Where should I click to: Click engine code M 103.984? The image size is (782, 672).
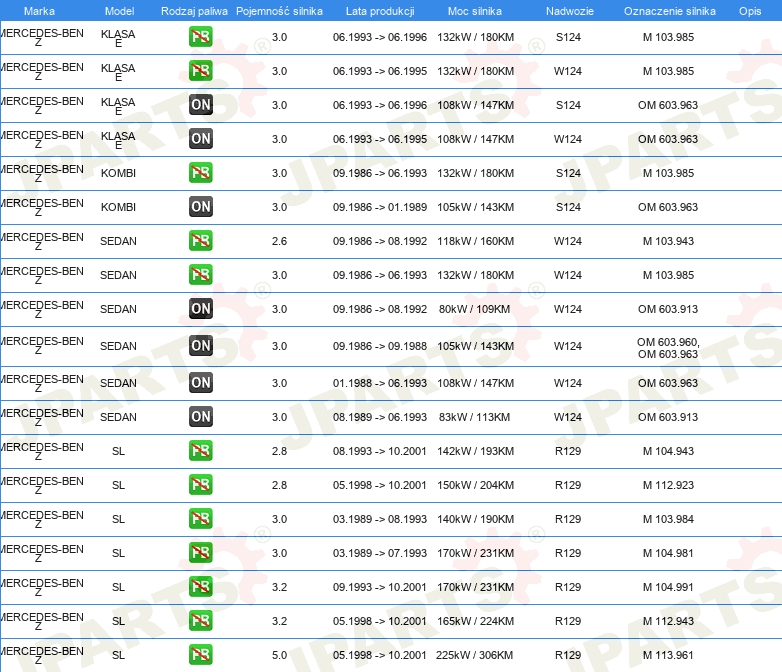coord(668,519)
